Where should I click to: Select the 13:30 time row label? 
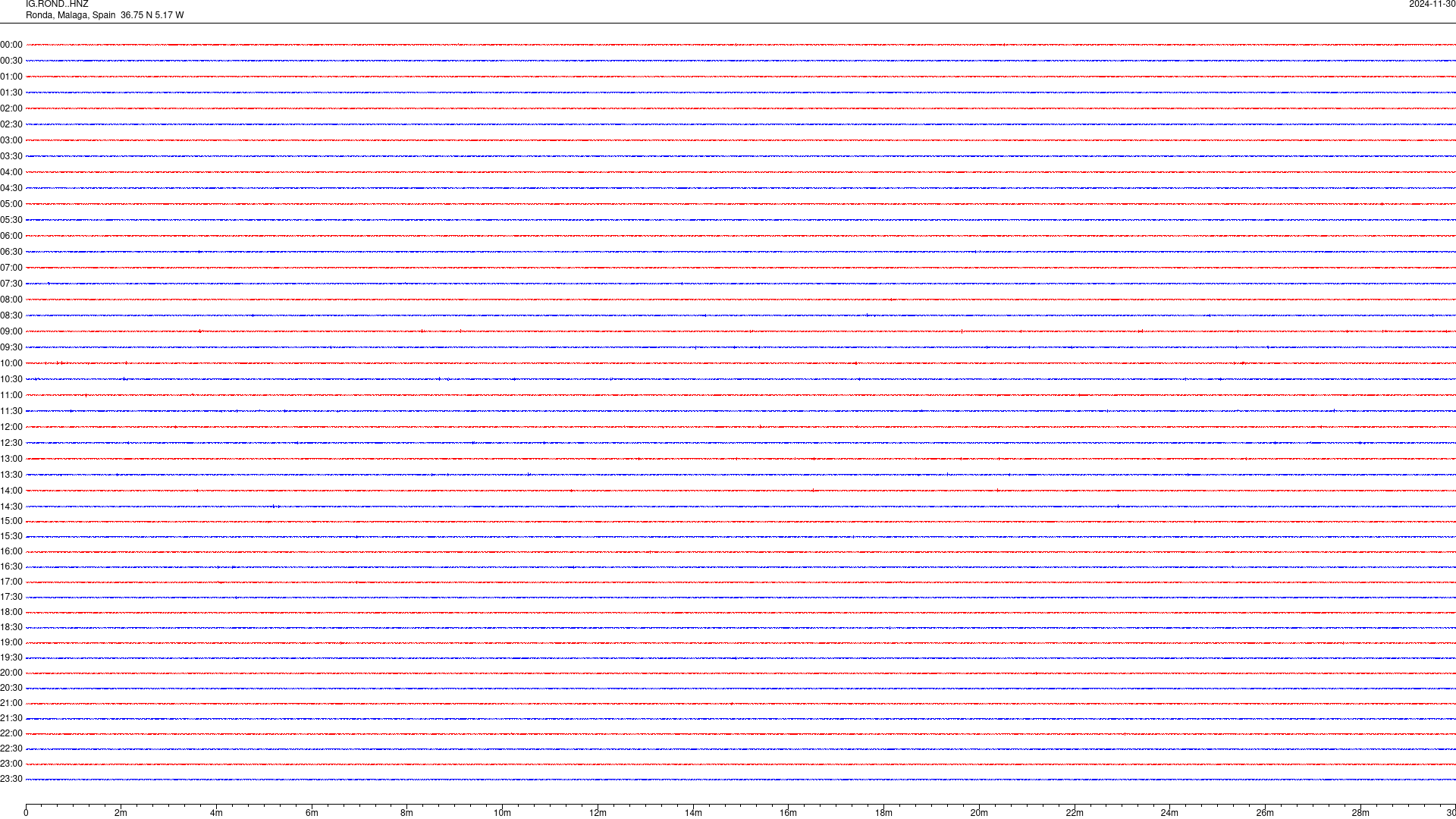click(11, 475)
